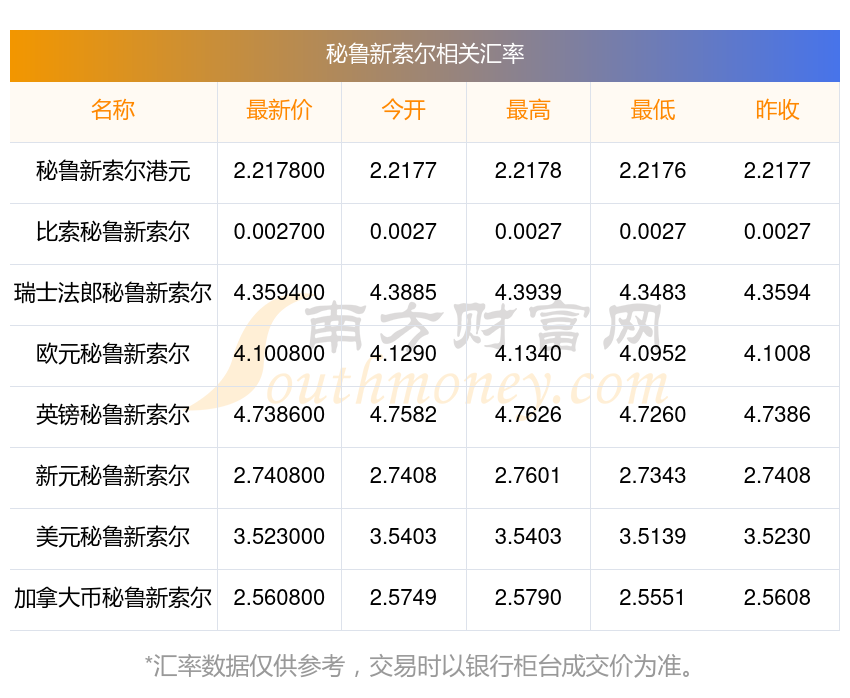Select the 4.3939 highest price cell

point(528,293)
